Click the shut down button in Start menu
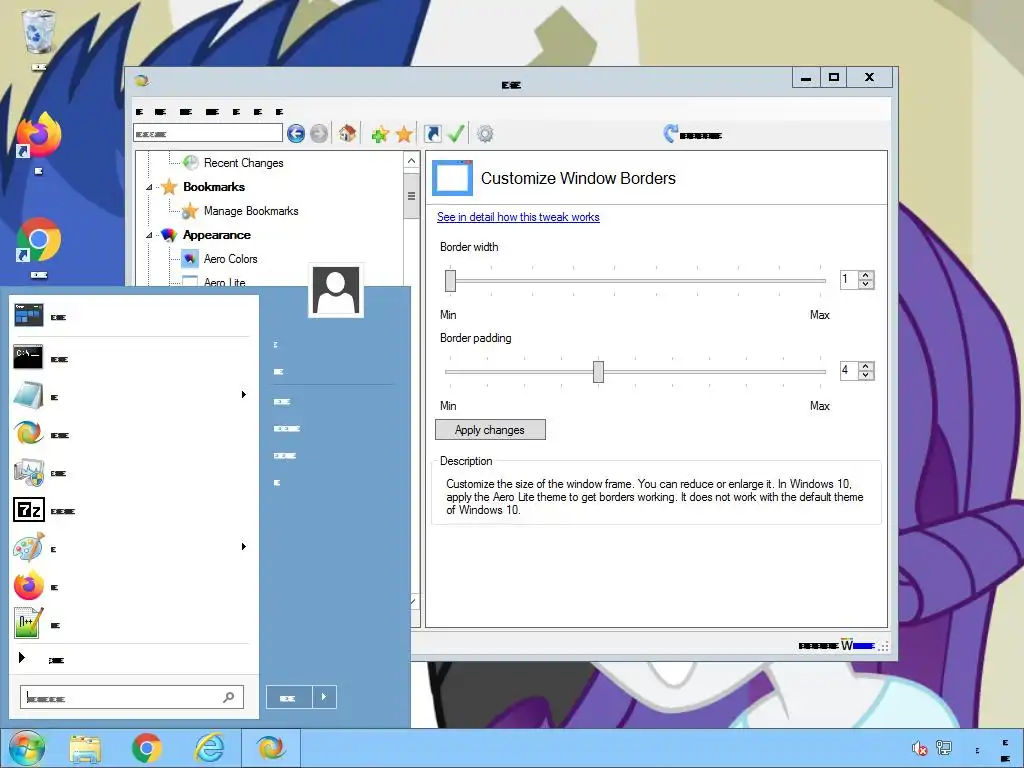 289,697
